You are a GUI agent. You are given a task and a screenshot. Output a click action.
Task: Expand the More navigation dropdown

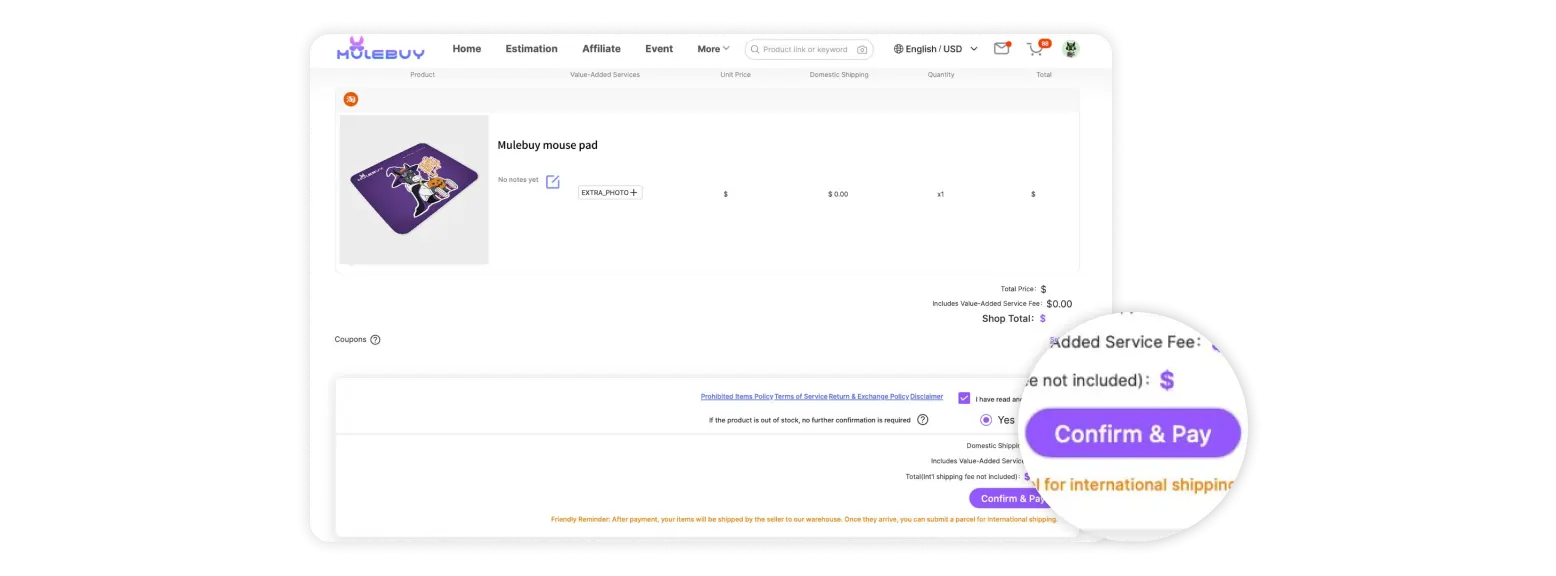pos(713,49)
